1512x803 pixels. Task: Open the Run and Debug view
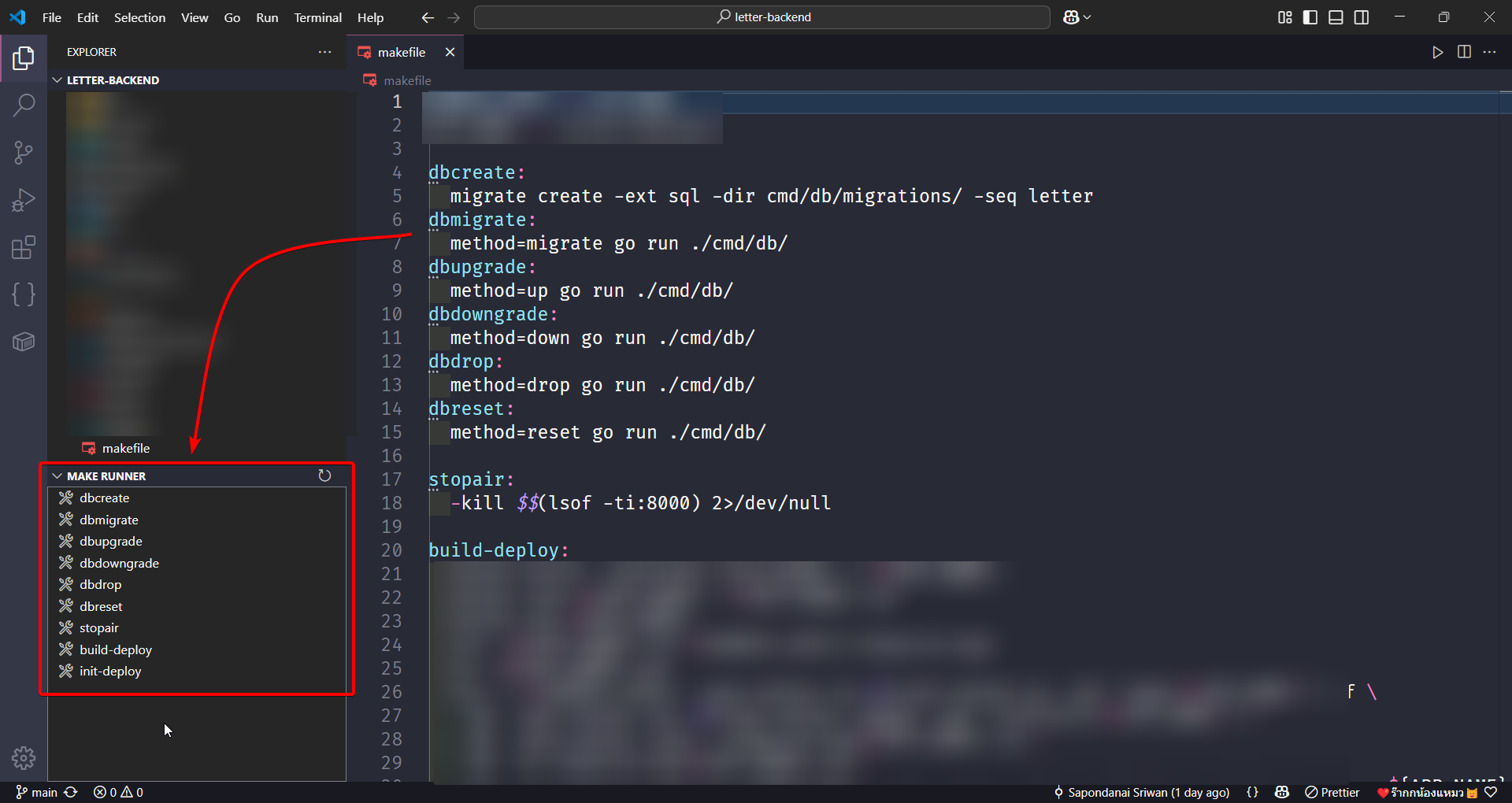click(x=24, y=200)
